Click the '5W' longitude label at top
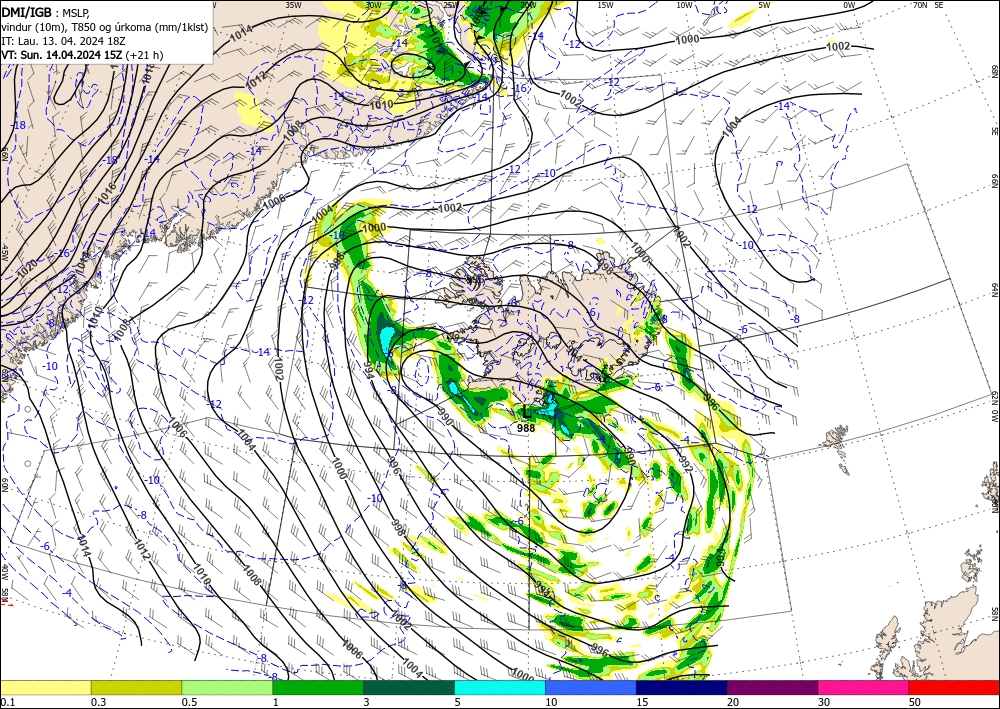 coord(764,5)
